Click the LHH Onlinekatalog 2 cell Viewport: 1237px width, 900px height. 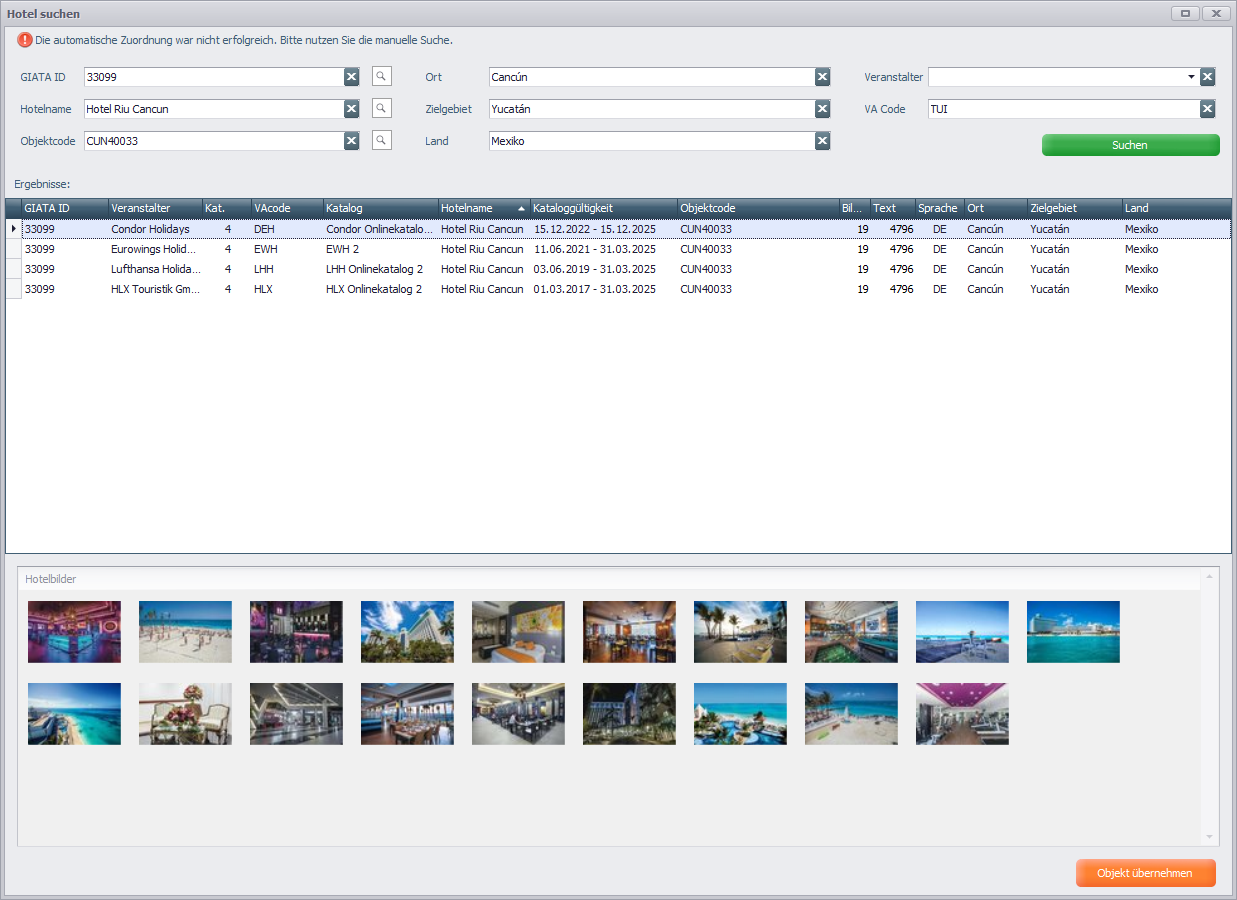click(380, 269)
